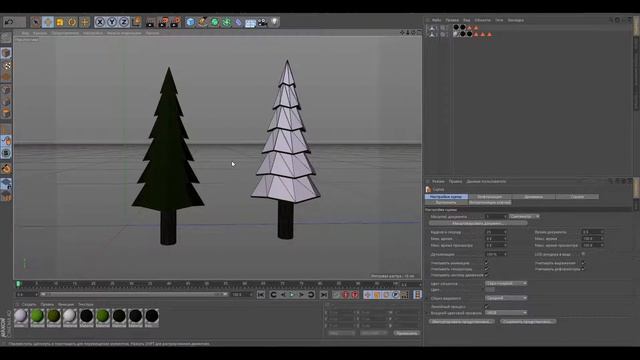Open Mode menu in Attributes panel
Screen dimensions: 640x360
pyautogui.click(x=438, y=181)
